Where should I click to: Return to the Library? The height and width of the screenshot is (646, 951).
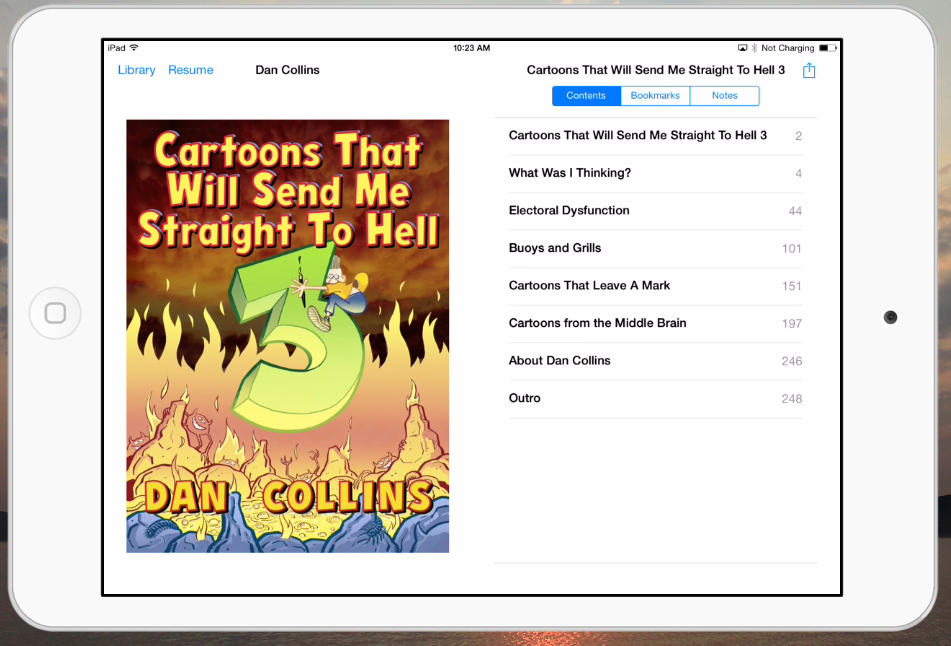pyautogui.click(x=136, y=70)
